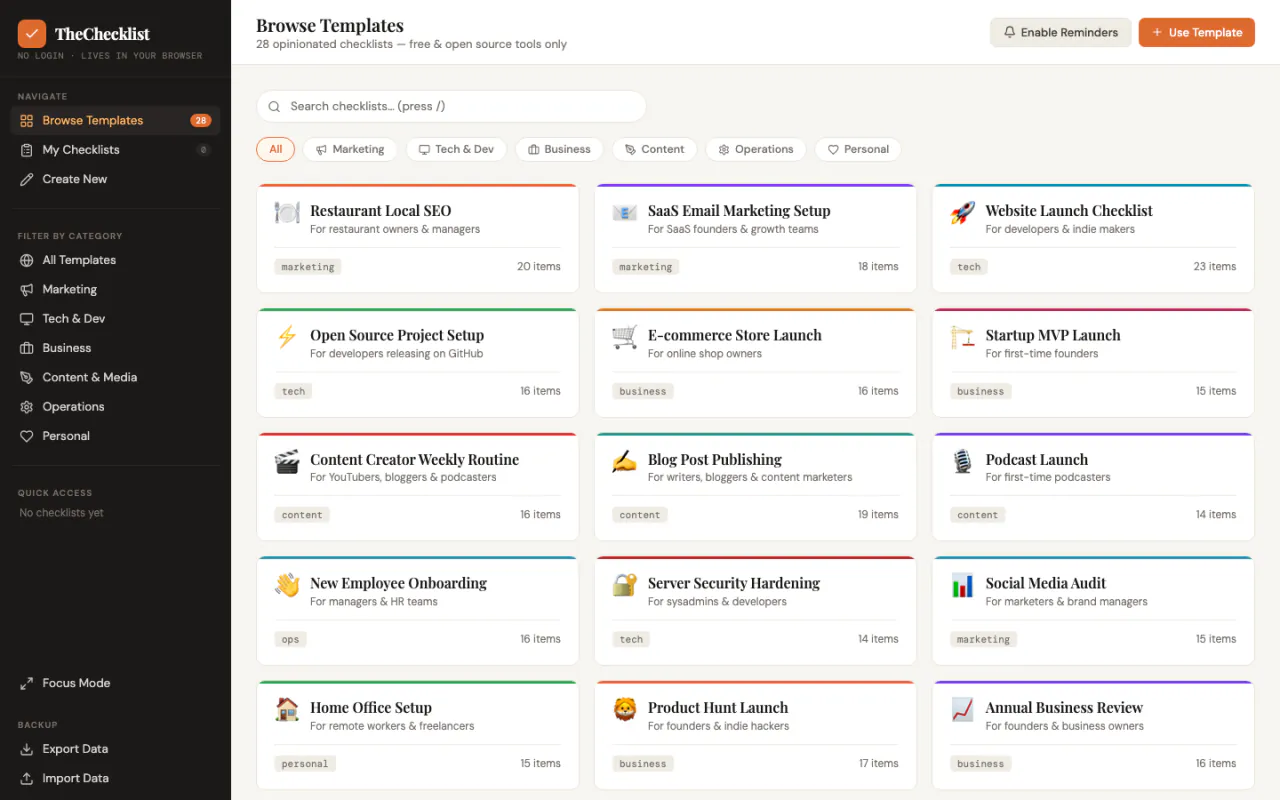
Task: Click the Server Security Hardening title
Action: pyautogui.click(x=734, y=583)
